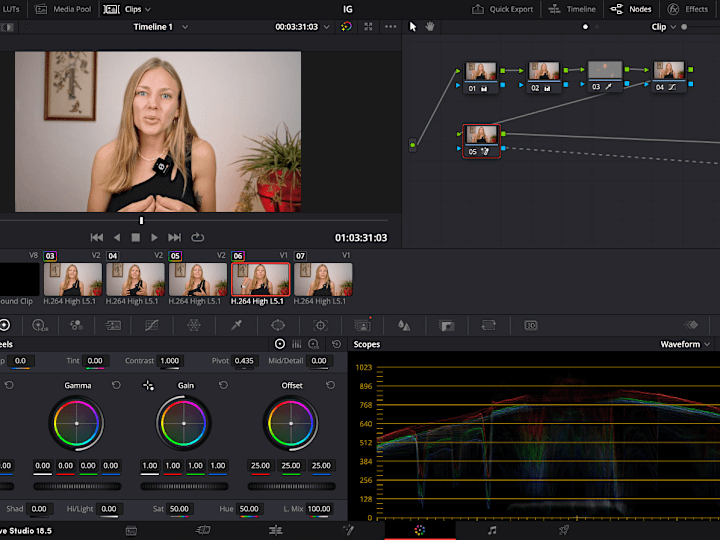Image resolution: width=720 pixels, height=540 pixels.
Task: Open the Sizing palette
Action: [489, 326]
